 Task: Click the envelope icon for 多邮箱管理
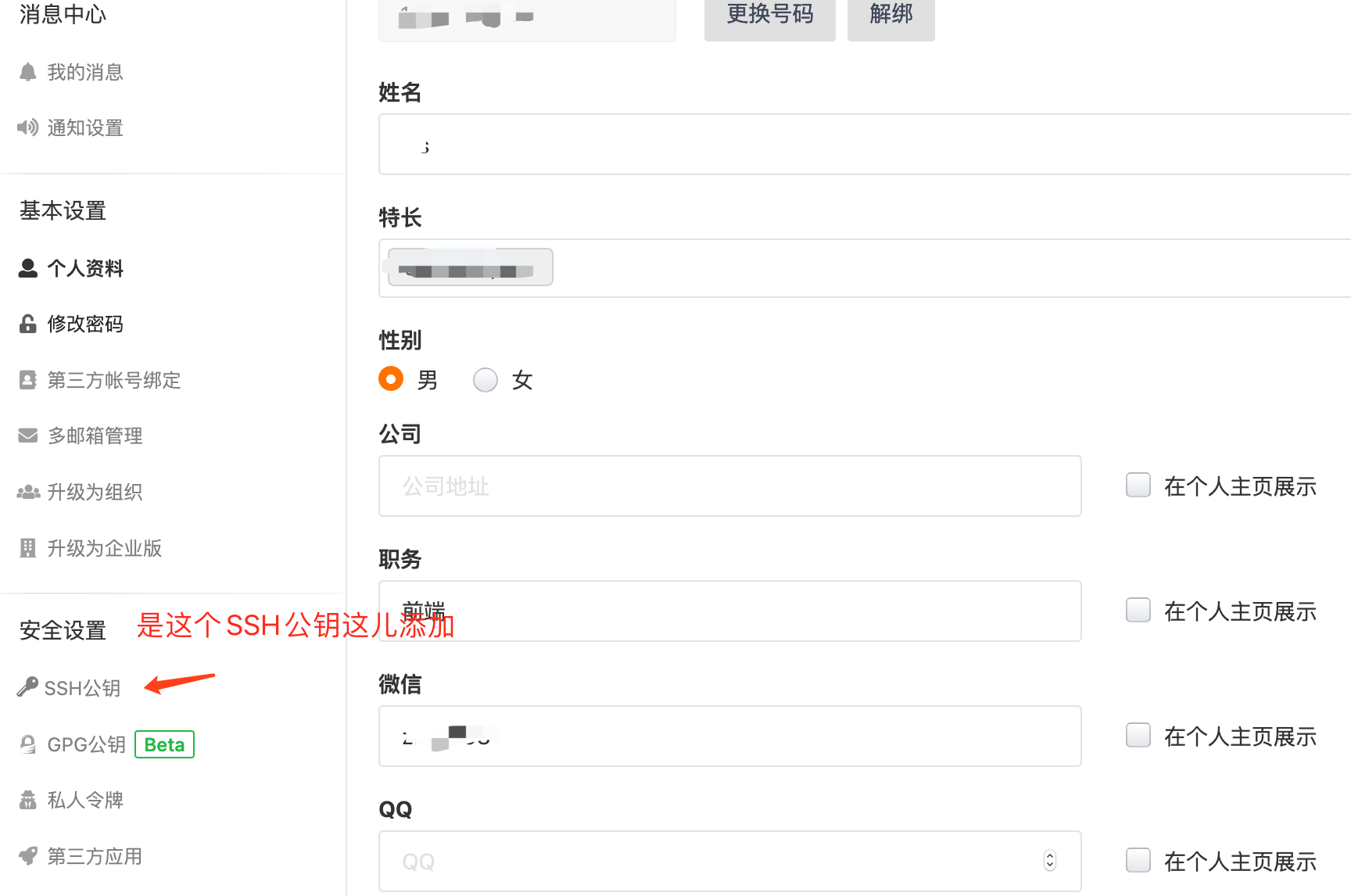tap(28, 435)
